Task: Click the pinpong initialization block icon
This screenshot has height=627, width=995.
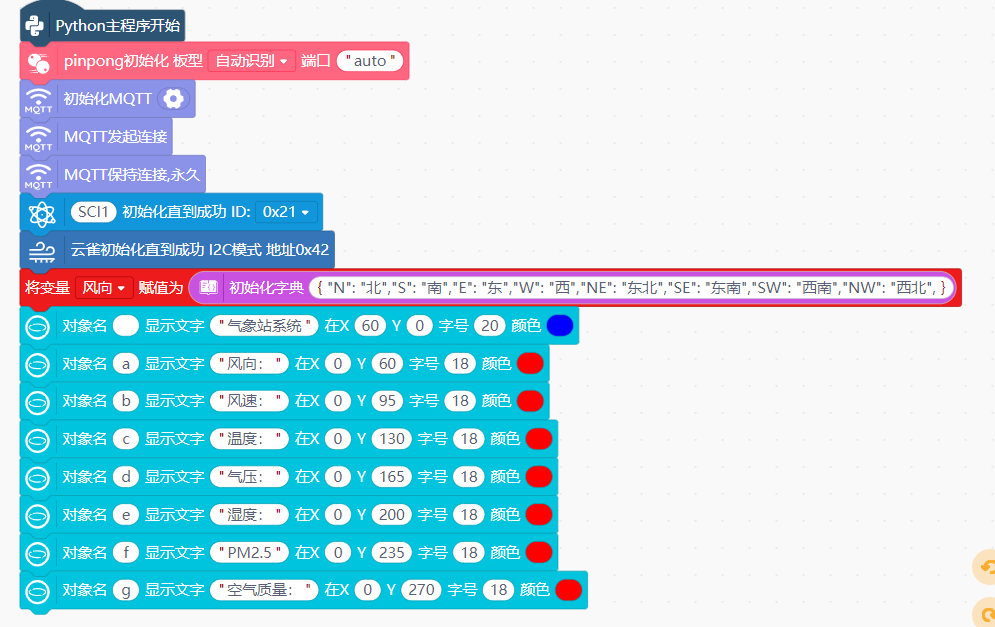Action: click(38, 61)
